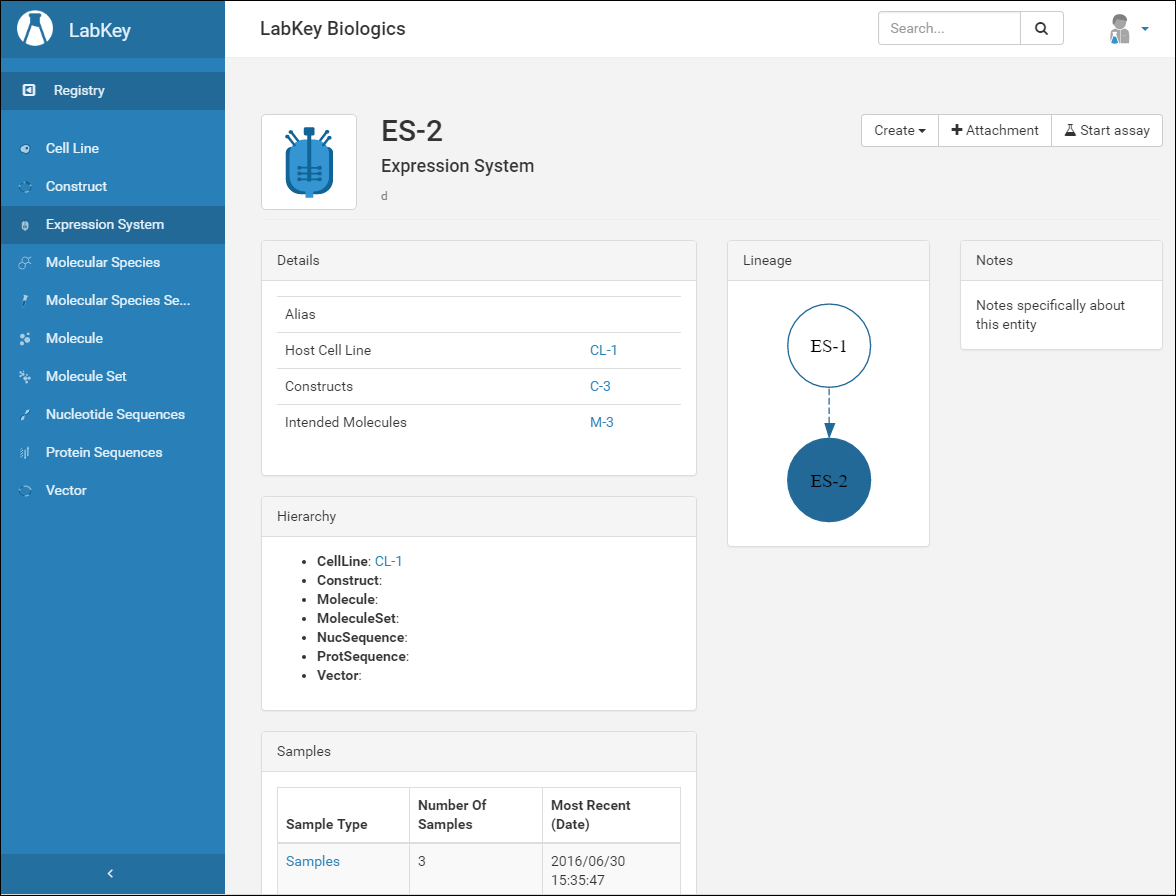1176x896 pixels.
Task: Open the CL-1 link in Hierarchy
Action: (388, 562)
